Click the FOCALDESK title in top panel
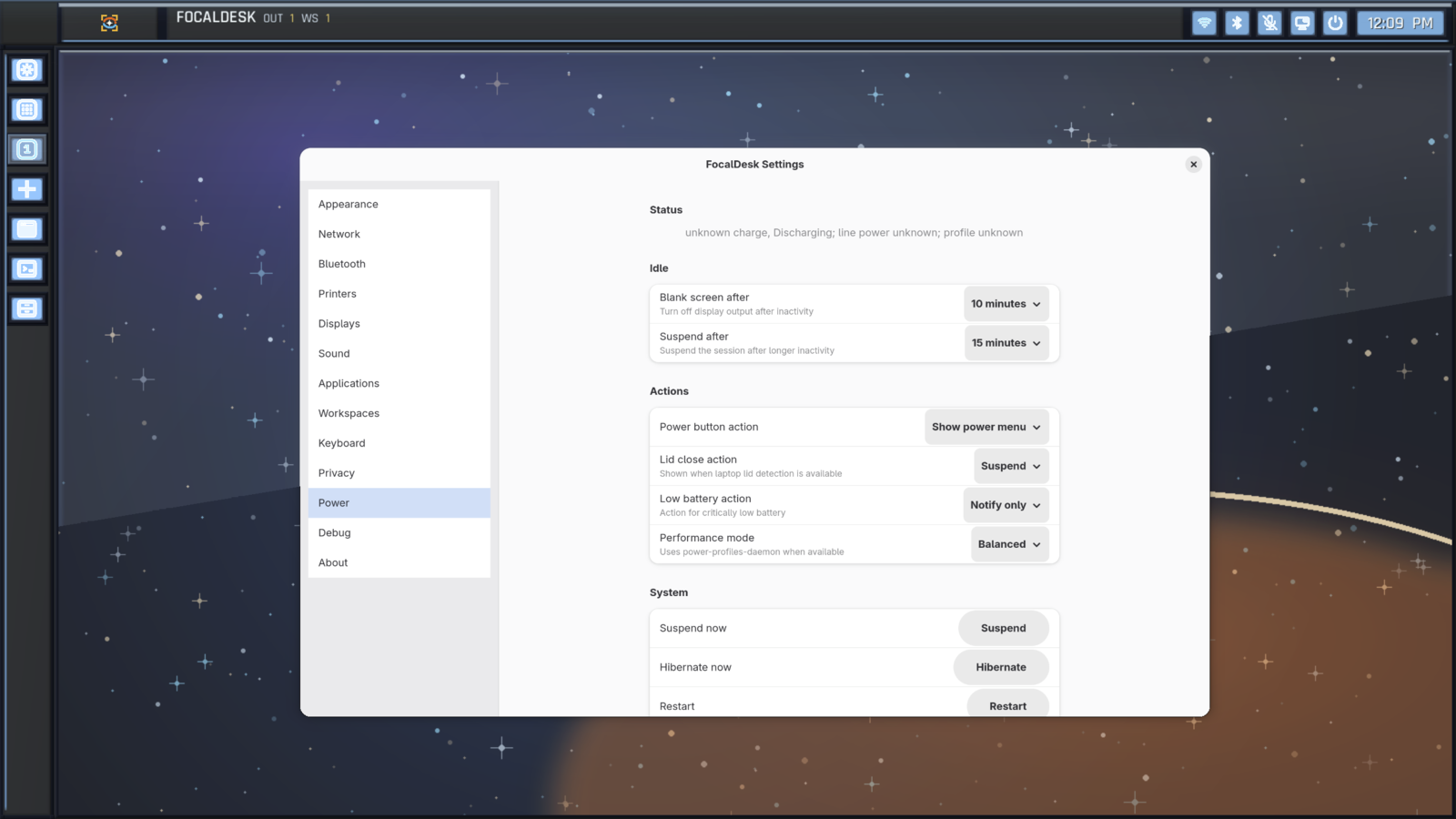Image resolution: width=1456 pixels, height=819 pixels. (216, 17)
